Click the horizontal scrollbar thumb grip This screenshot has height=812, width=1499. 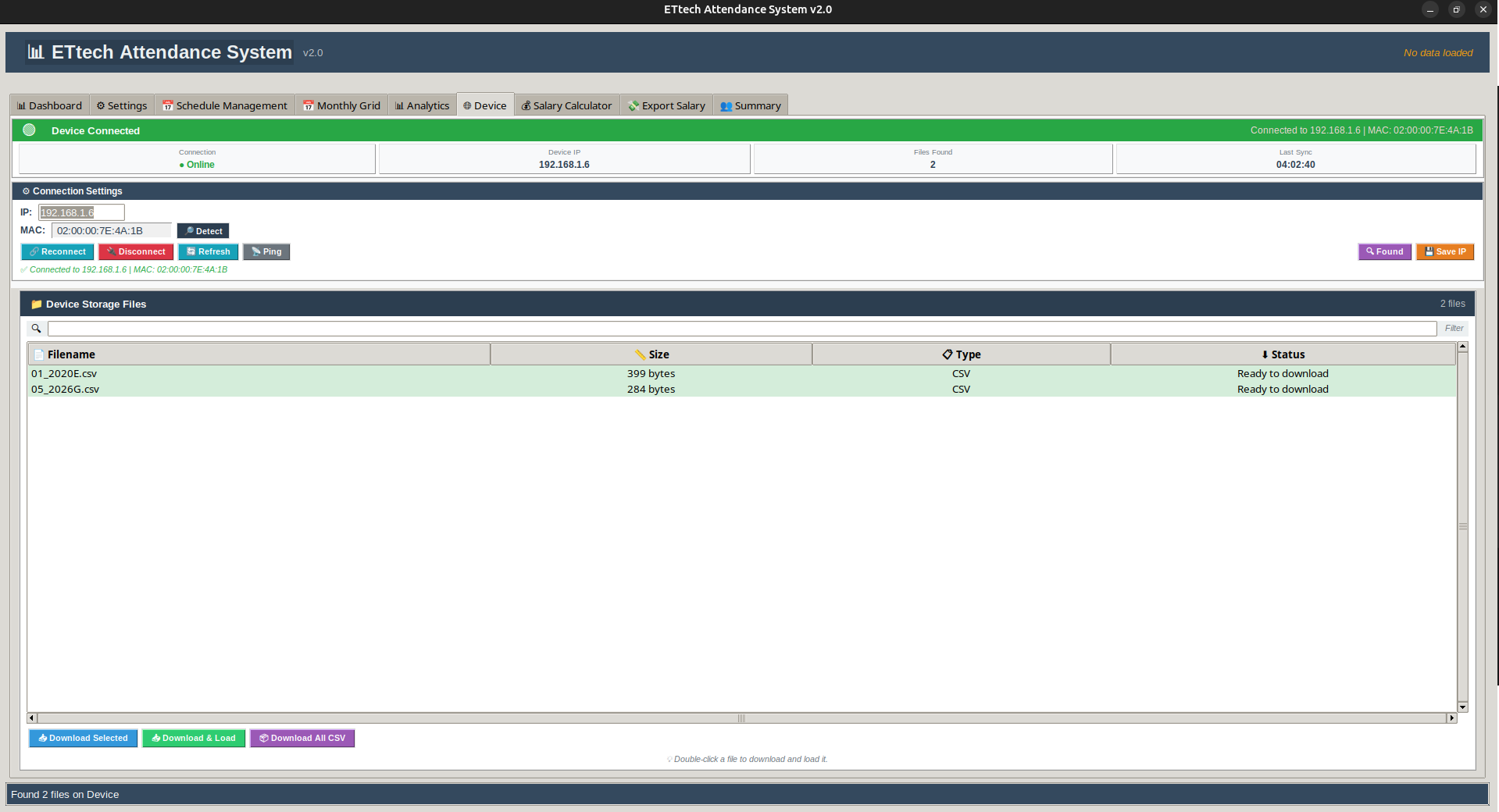[x=741, y=718]
